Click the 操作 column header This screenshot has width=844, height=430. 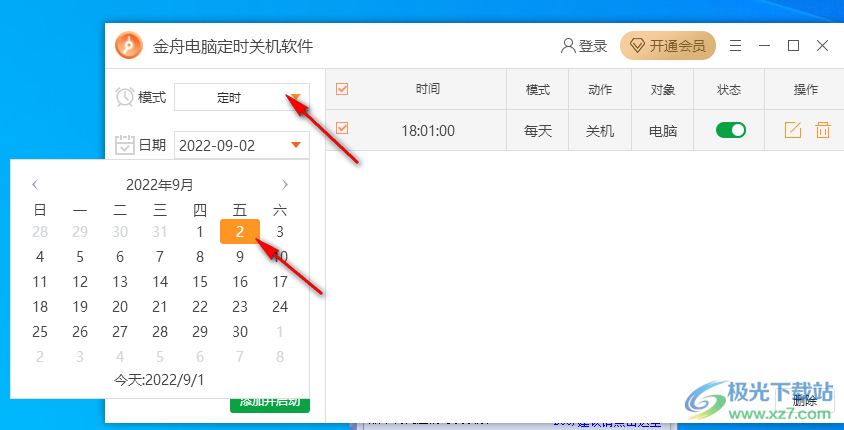pyautogui.click(x=806, y=89)
